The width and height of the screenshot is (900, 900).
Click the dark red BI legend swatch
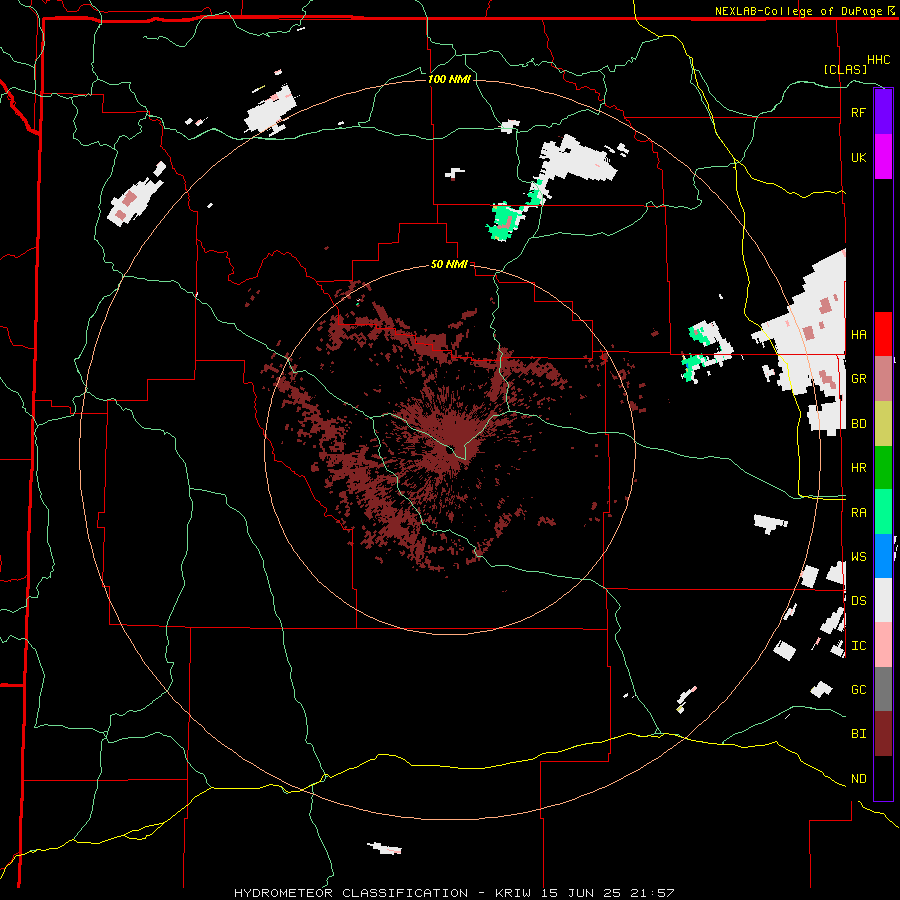pyautogui.click(x=883, y=734)
